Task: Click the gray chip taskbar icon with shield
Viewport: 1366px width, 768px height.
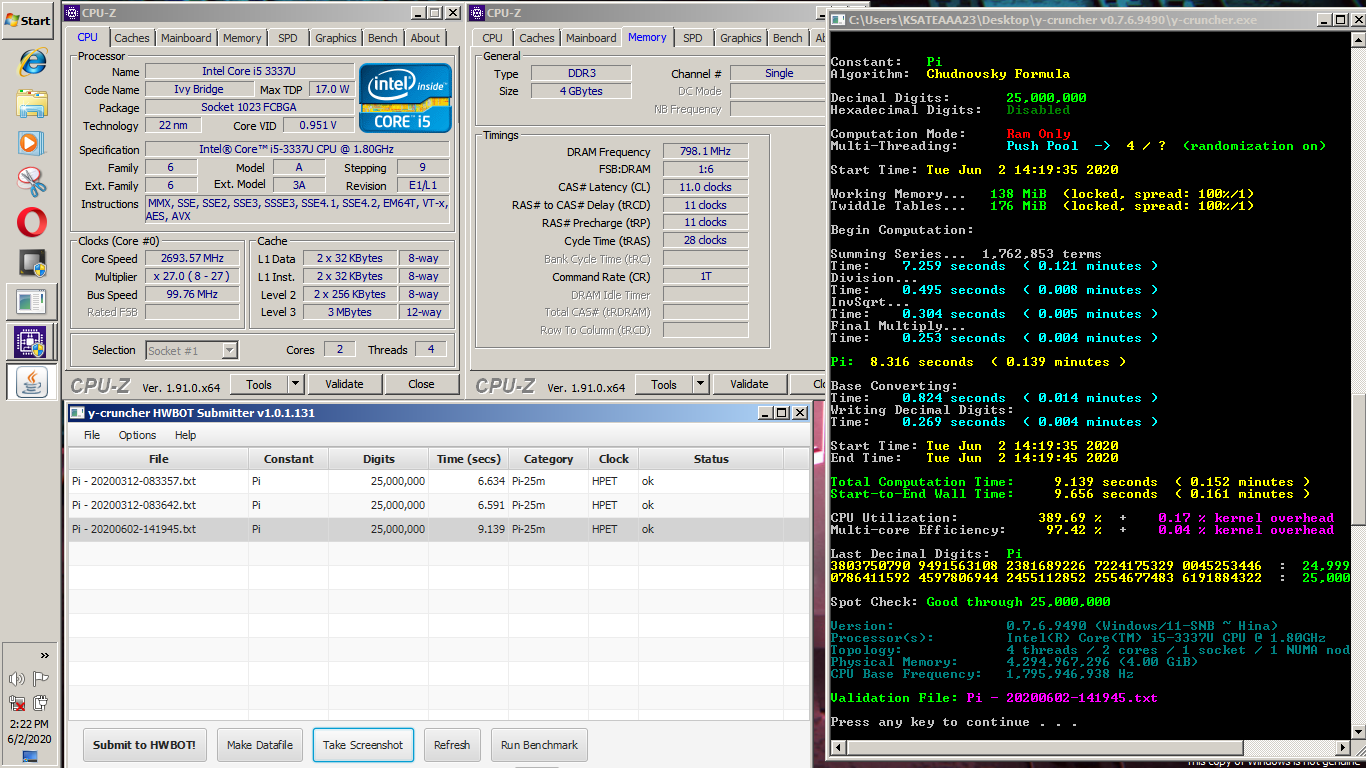Action: (32, 262)
